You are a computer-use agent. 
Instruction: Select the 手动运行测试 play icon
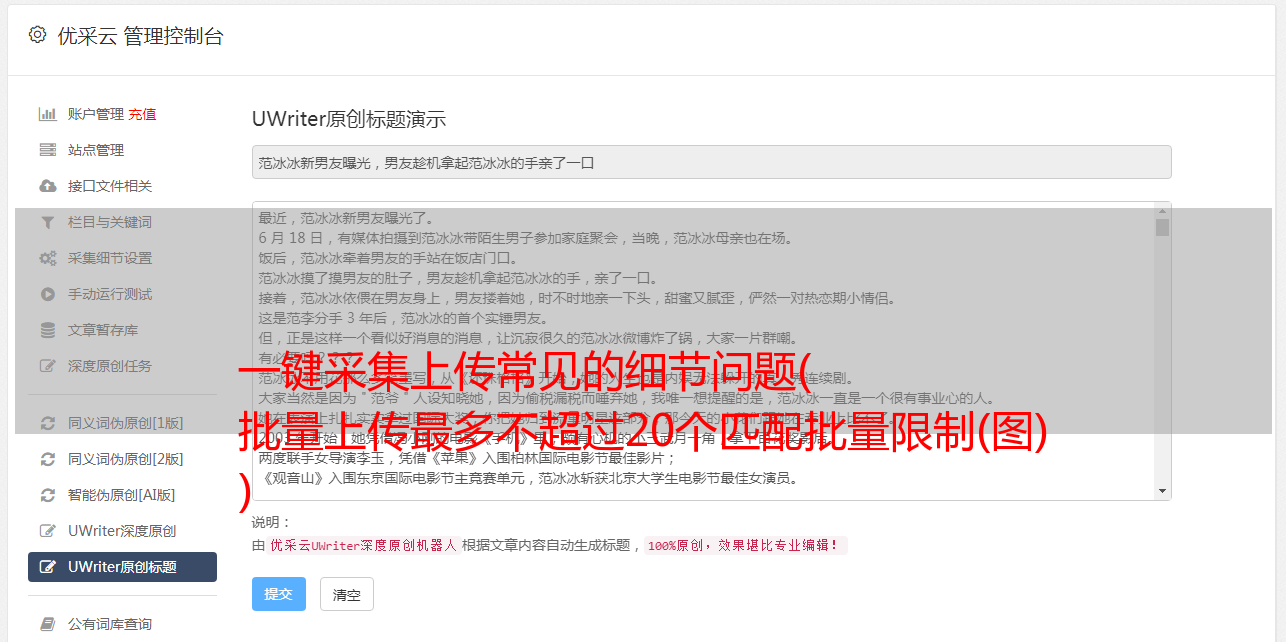(47, 294)
